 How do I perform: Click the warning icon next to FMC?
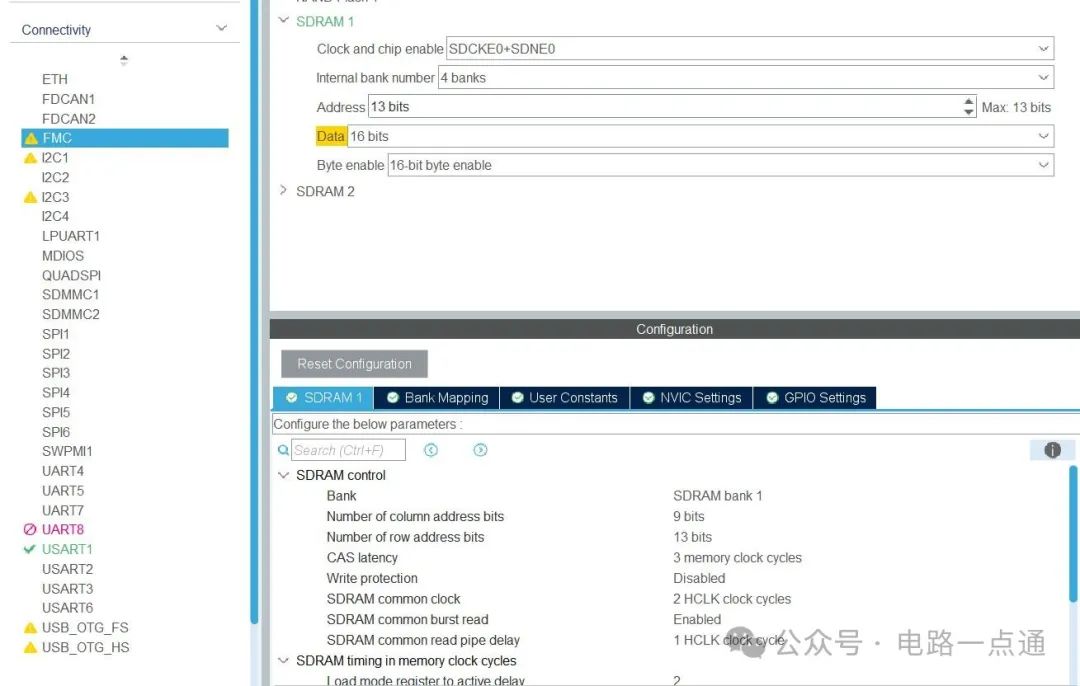coord(30,138)
